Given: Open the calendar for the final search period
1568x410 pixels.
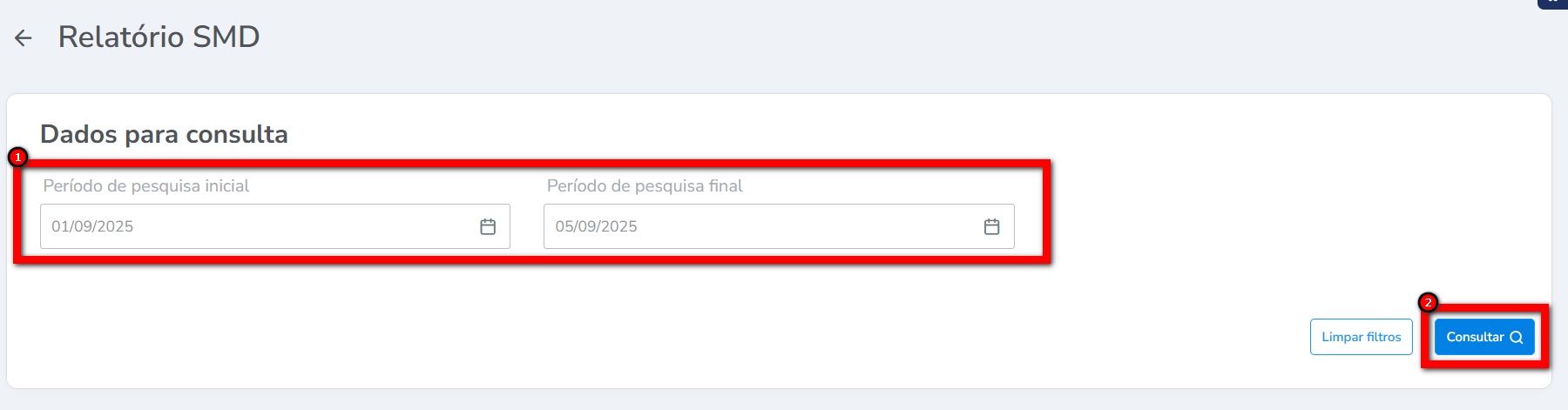Looking at the screenshot, I should point(991,226).
